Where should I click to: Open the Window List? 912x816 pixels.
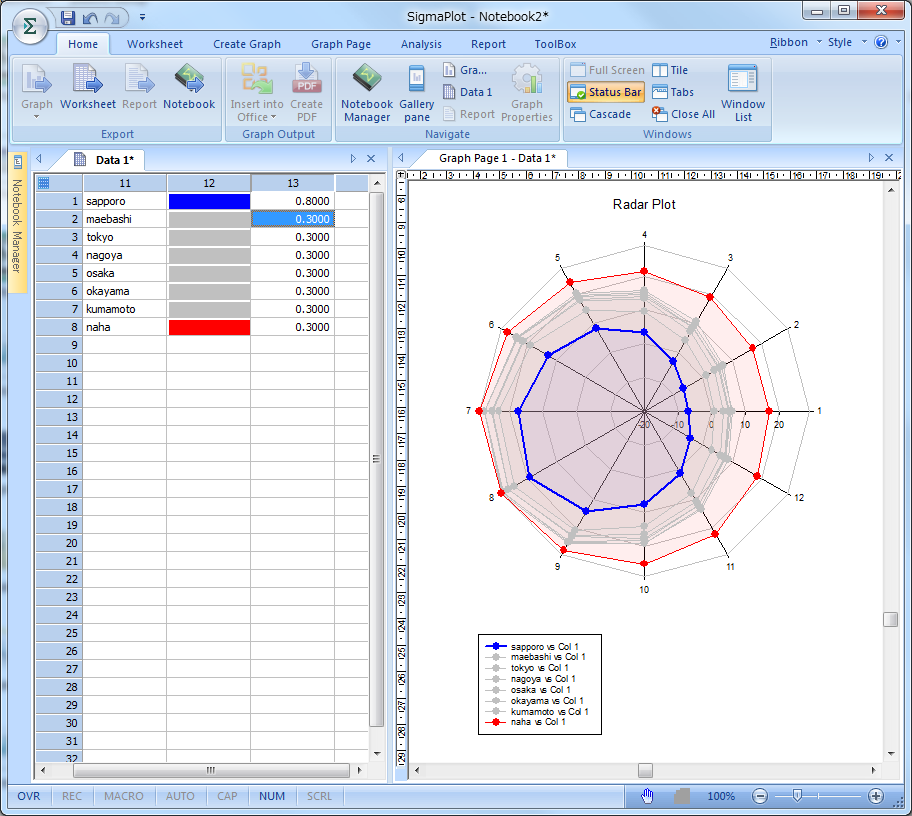(743, 93)
